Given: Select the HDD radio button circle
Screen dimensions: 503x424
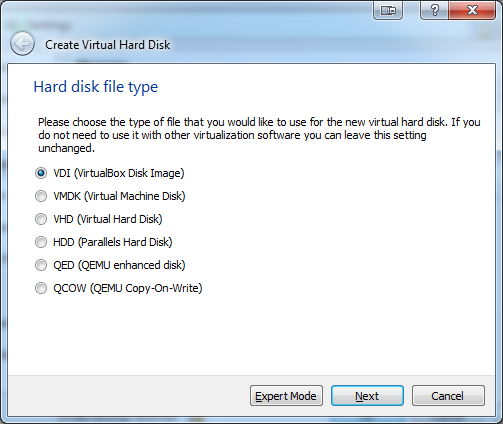Looking at the screenshot, I should [x=41, y=242].
